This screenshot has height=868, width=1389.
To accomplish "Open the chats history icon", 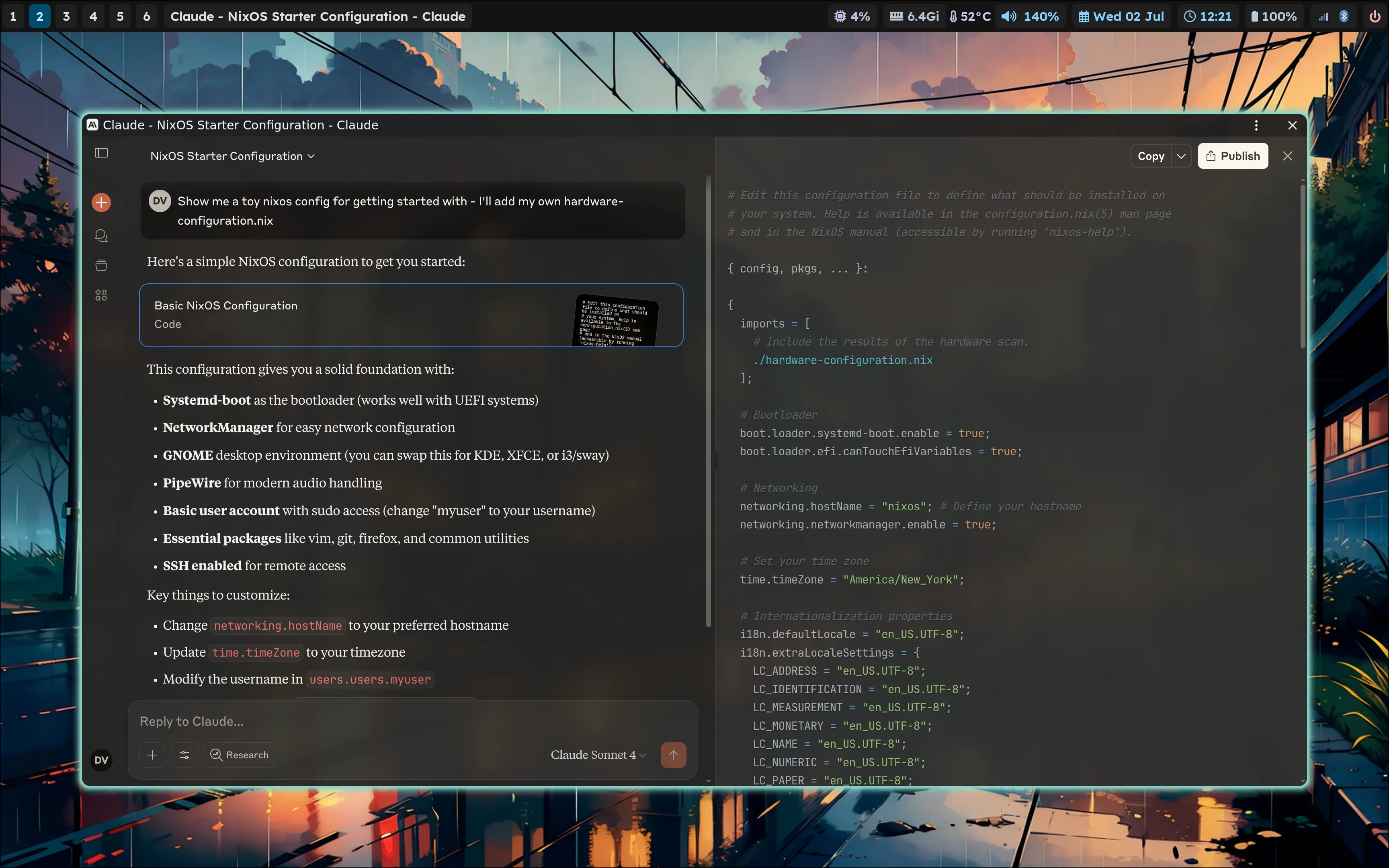I will (x=101, y=235).
